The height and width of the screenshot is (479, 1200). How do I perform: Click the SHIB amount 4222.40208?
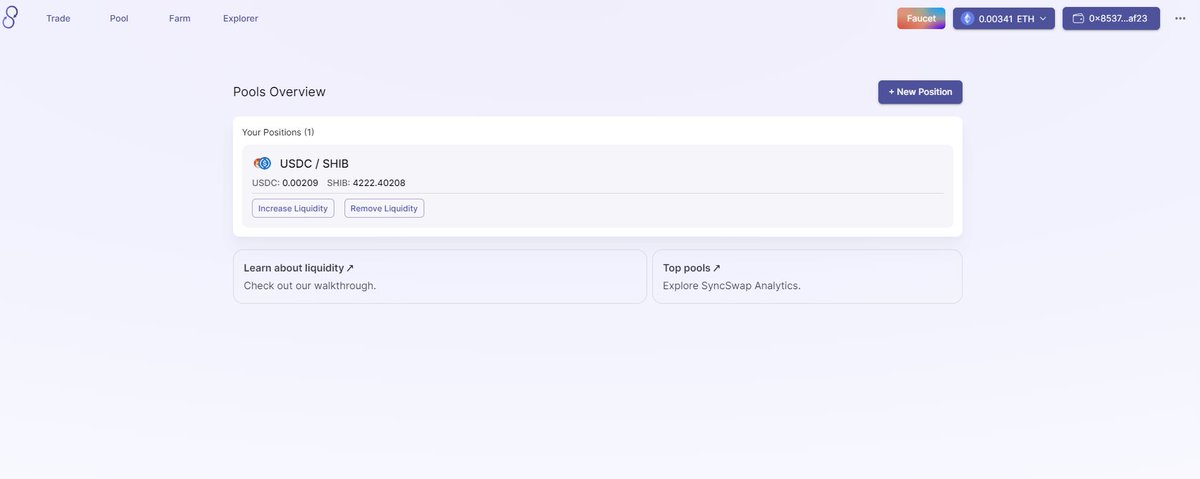click(379, 183)
